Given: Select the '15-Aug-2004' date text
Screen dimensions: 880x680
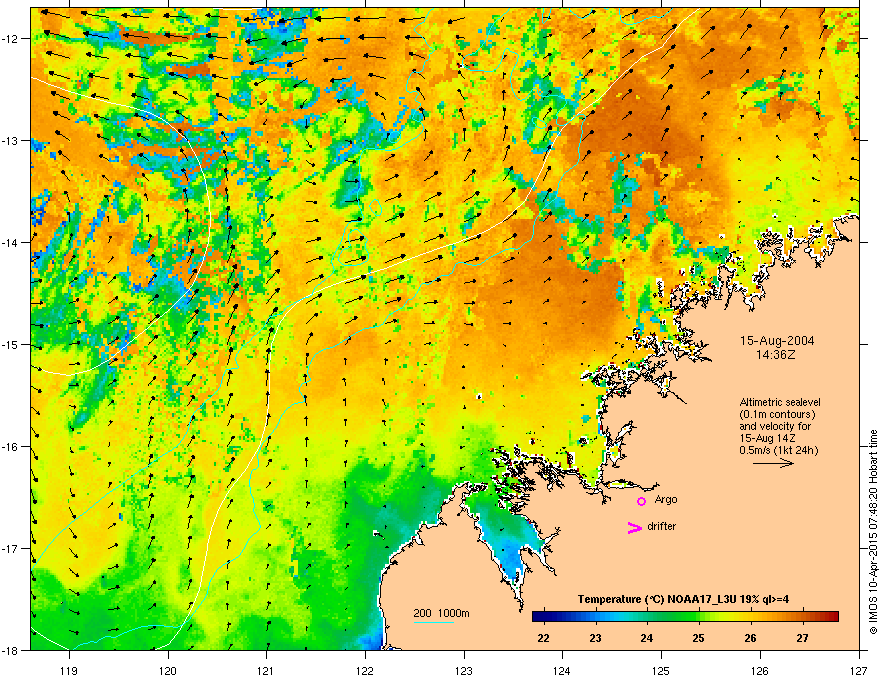Looking at the screenshot, I should pyautogui.click(x=777, y=341).
